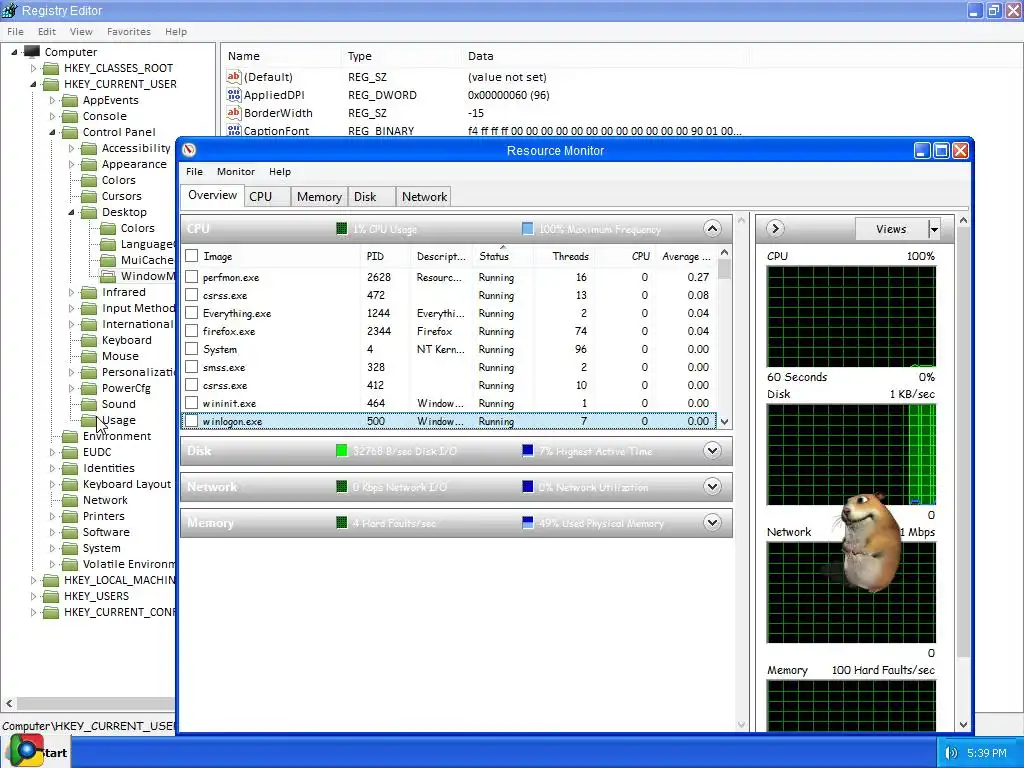The image size is (1024, 768).
Task: Click the HKEY_USERS folder icon
Action: click(x=51, y=596)
